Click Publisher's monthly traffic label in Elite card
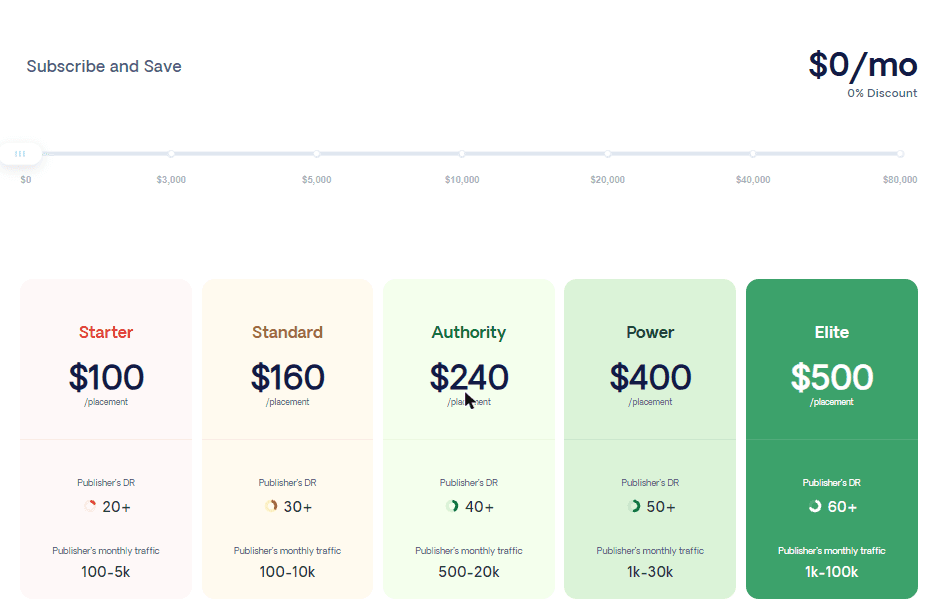The image size is (931, 612). tap(832, 551)
